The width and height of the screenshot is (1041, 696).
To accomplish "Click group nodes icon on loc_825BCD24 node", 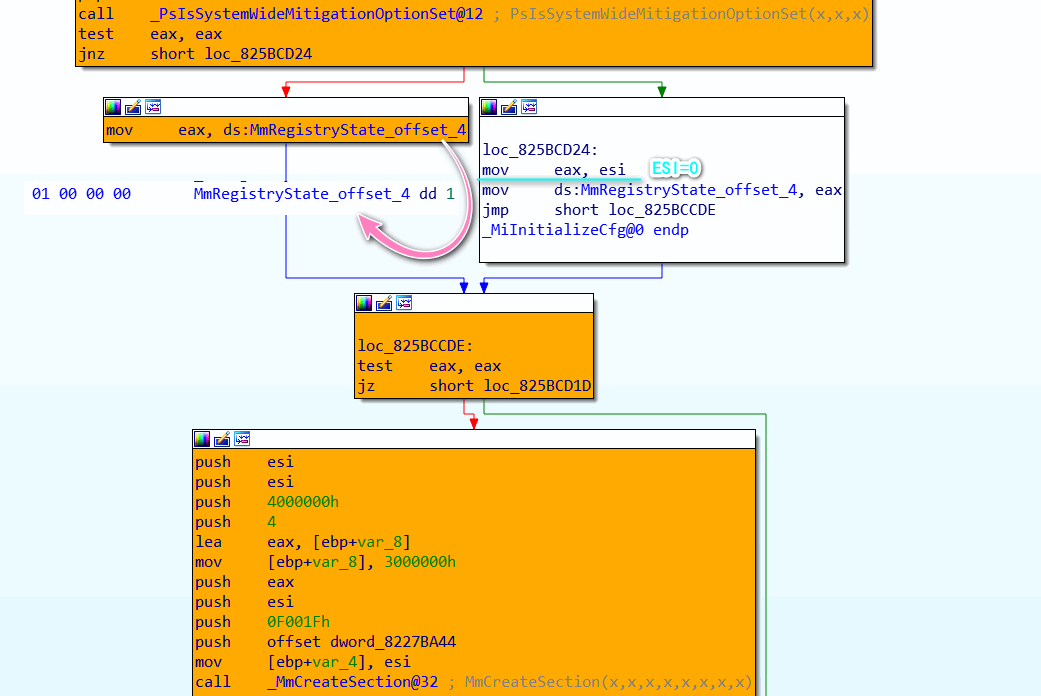I will click(529, 107).
